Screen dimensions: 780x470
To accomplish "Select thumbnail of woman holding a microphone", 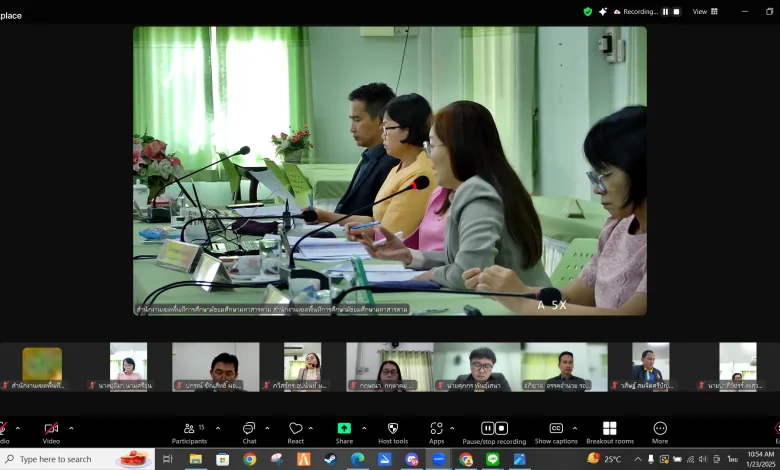I will [x=302, y=367].
